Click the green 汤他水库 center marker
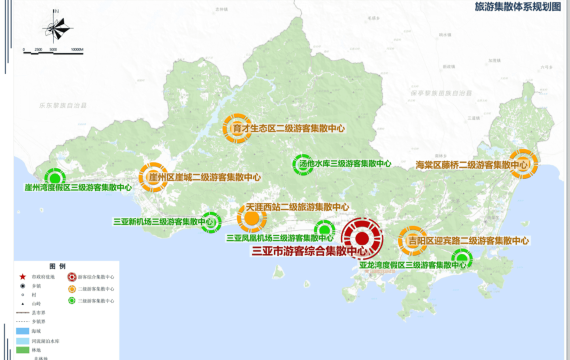This screenshot has width=570, height=360. 303,164
